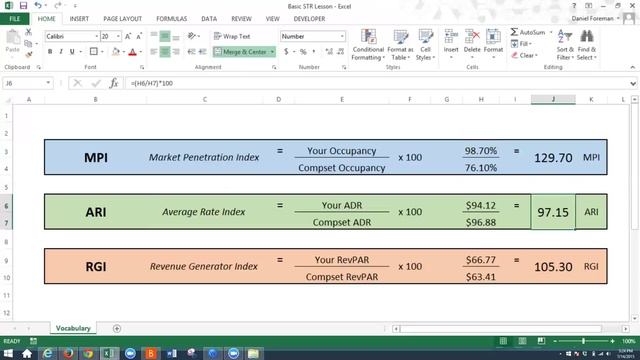This screenshot has height=360, width=640.
Task: Switch to Page Break Preview icon in status bar
Action: 541,341
